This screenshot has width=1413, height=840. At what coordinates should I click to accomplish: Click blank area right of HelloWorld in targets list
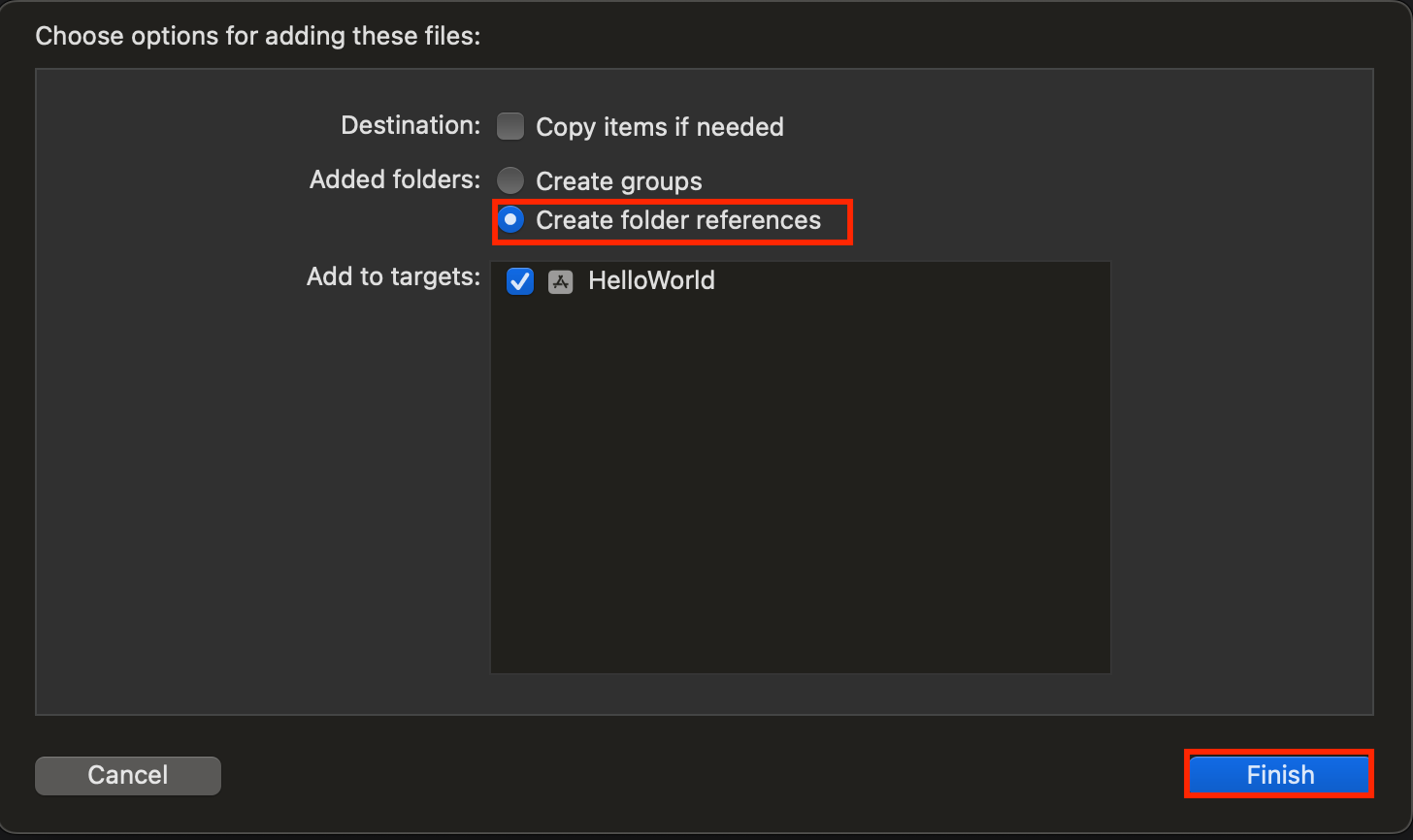point(912,281)
